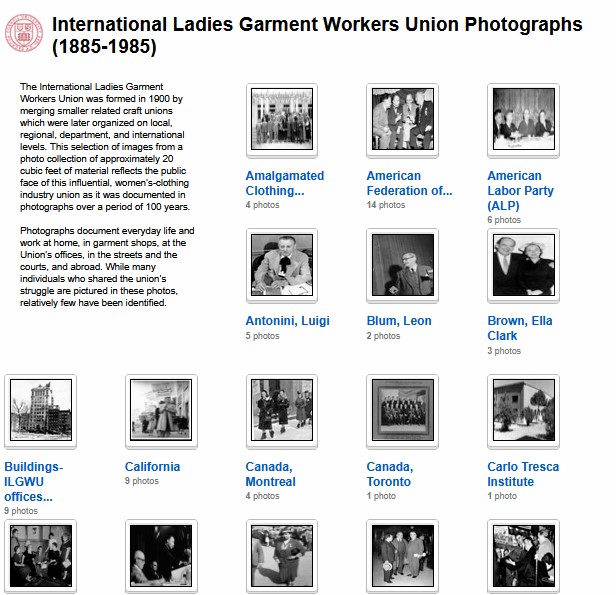The image size is (616, 595).
Task: Click '1 photo' under Carlo Tresca Institute
Action: click(x=502, y=496)
